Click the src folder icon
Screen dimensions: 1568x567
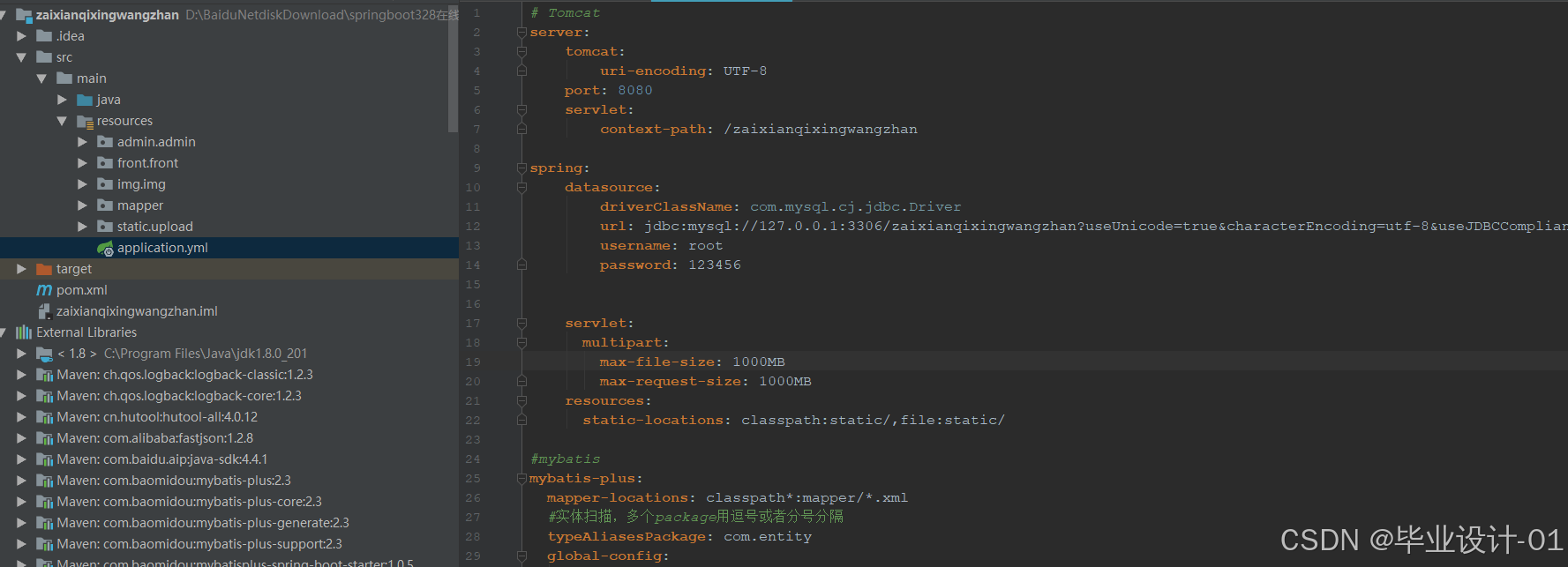[x=44, y=57]
